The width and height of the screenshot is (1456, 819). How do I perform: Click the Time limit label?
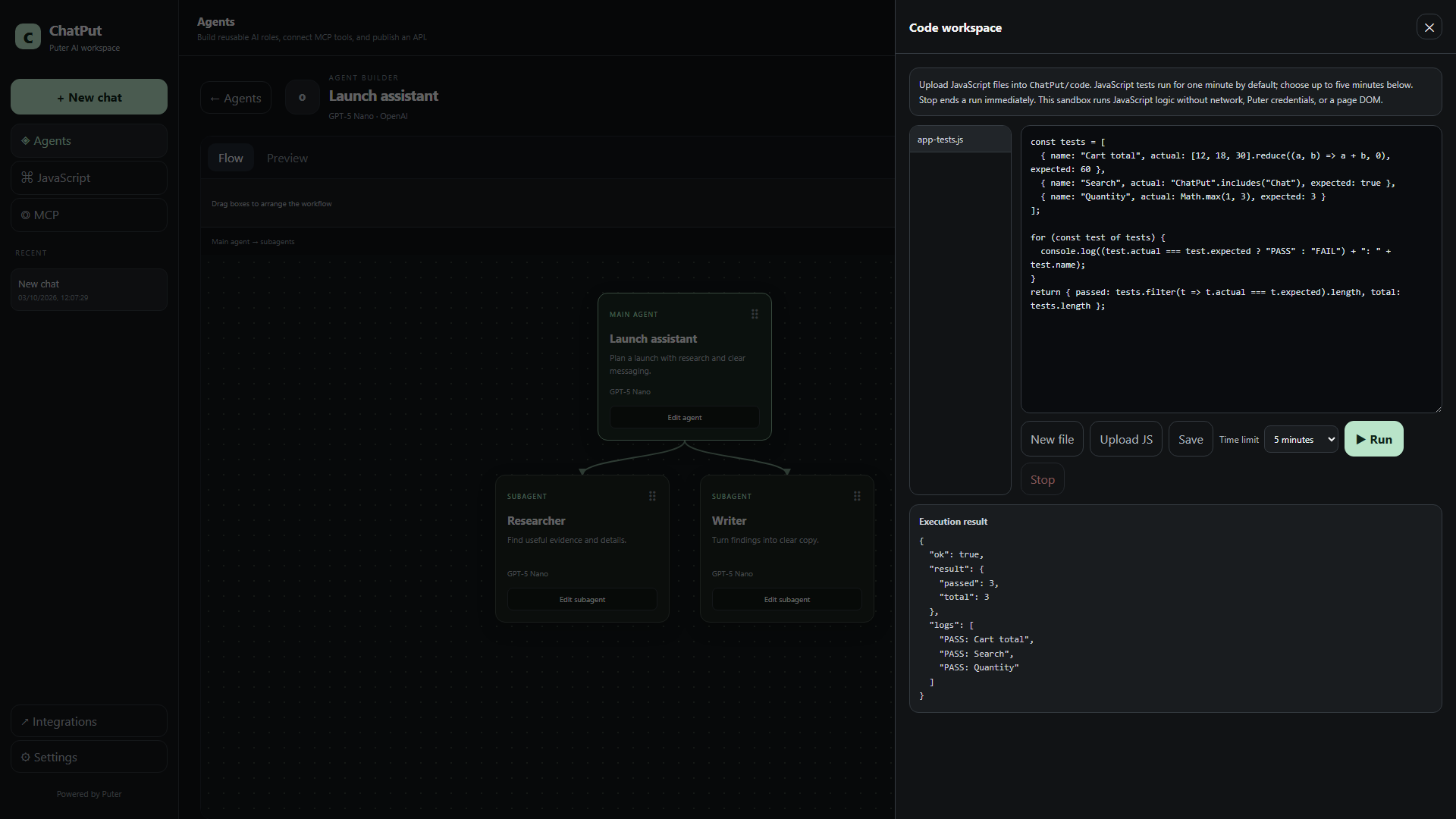tap(1238, 440)
